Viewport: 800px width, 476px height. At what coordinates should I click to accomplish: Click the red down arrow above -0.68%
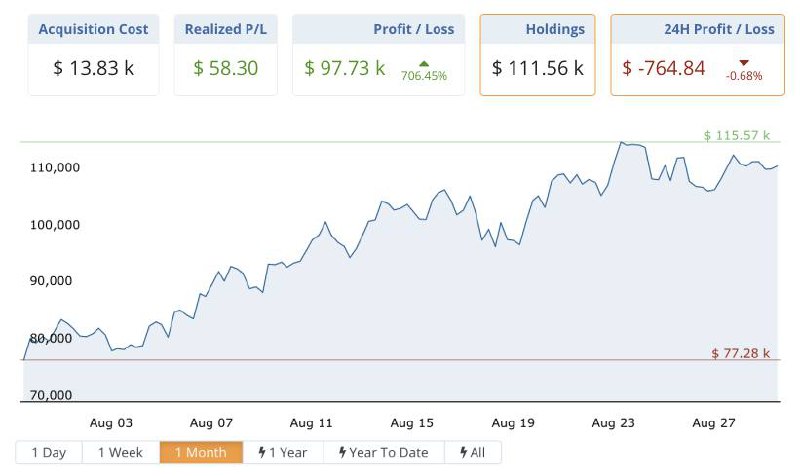click(743, 62)
